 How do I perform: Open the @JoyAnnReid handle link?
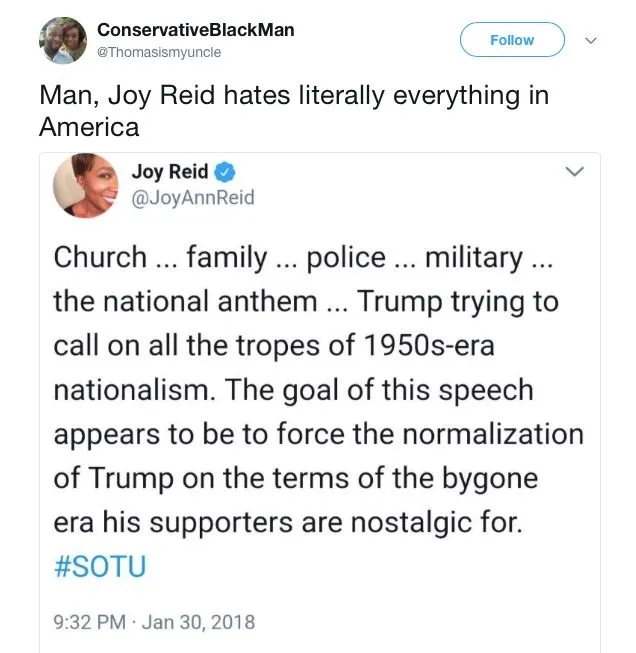pyautogui.click(x=193, y=197)
